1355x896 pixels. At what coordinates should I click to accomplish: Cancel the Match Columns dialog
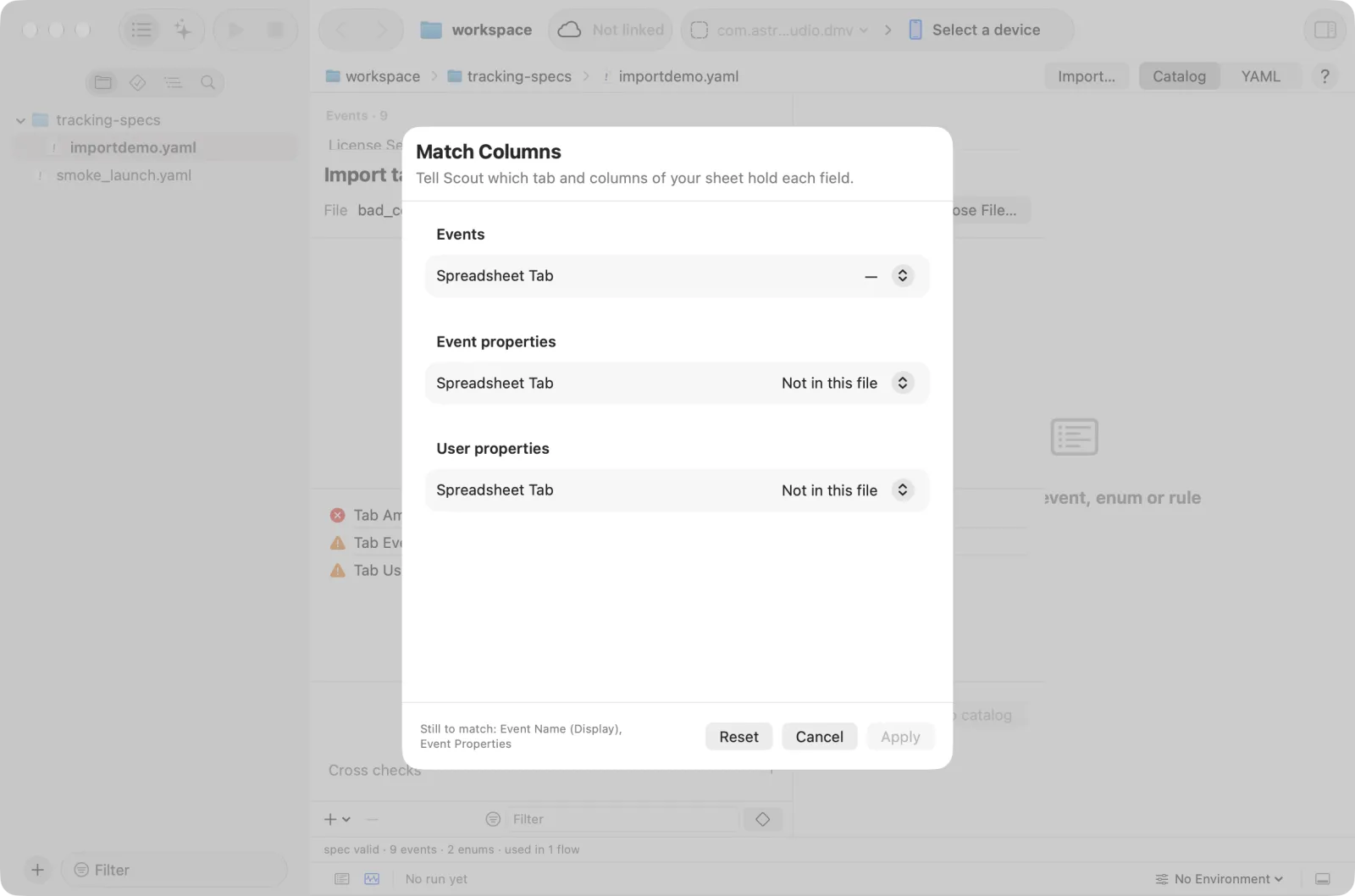tap(819, 737)
